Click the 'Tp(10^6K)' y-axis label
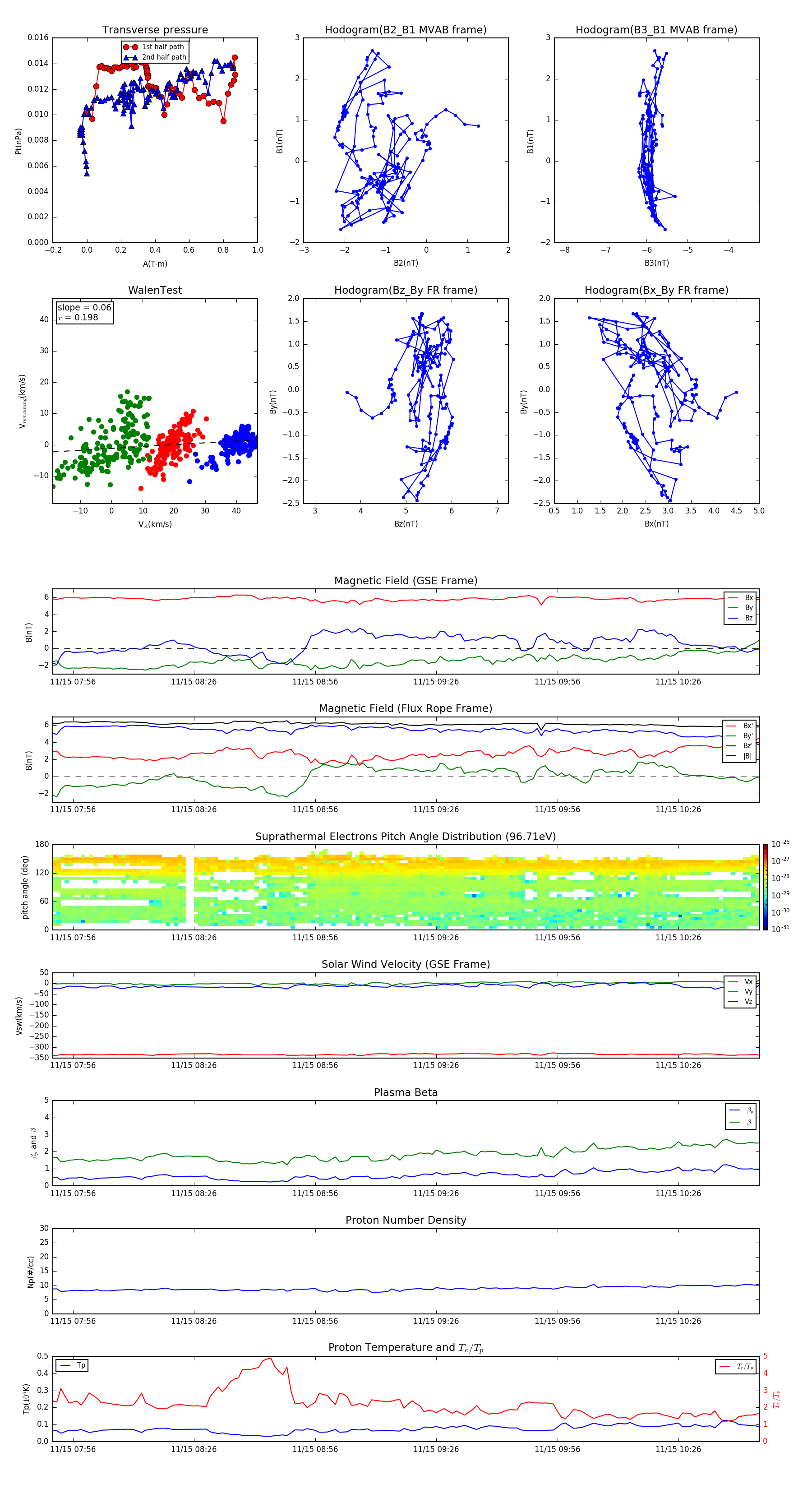The height and width of the screenshot is (1489, 812). (x=26, y=1399)
